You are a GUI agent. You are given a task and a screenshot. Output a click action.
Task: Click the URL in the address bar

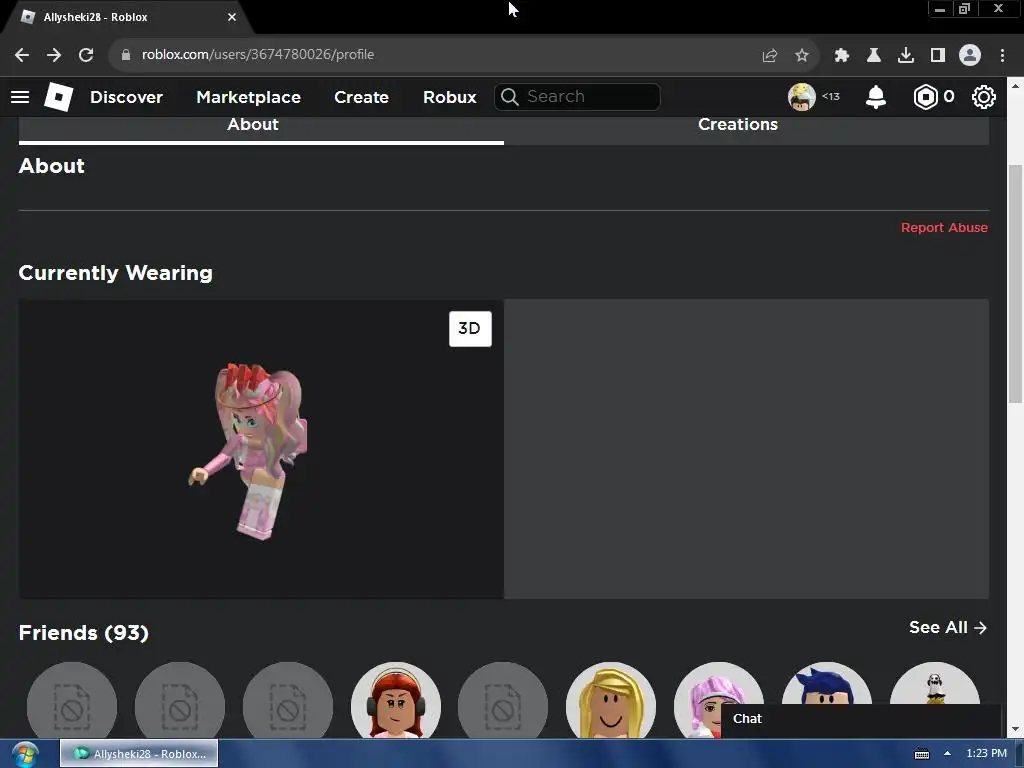[258, 55]
